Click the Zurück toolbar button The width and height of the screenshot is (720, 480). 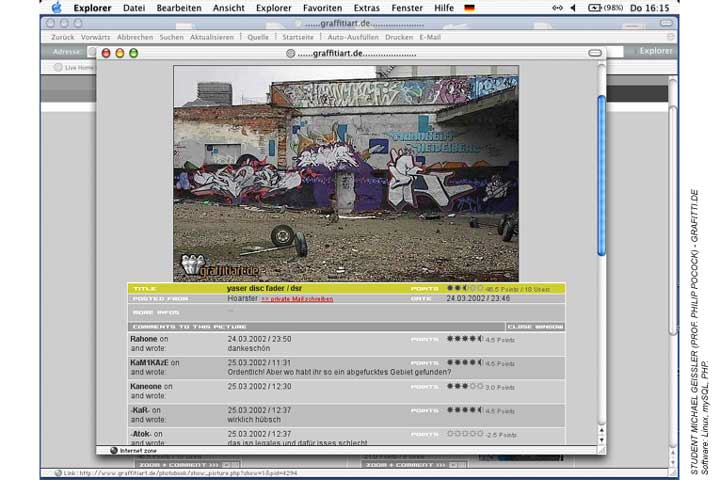point(63,37)
